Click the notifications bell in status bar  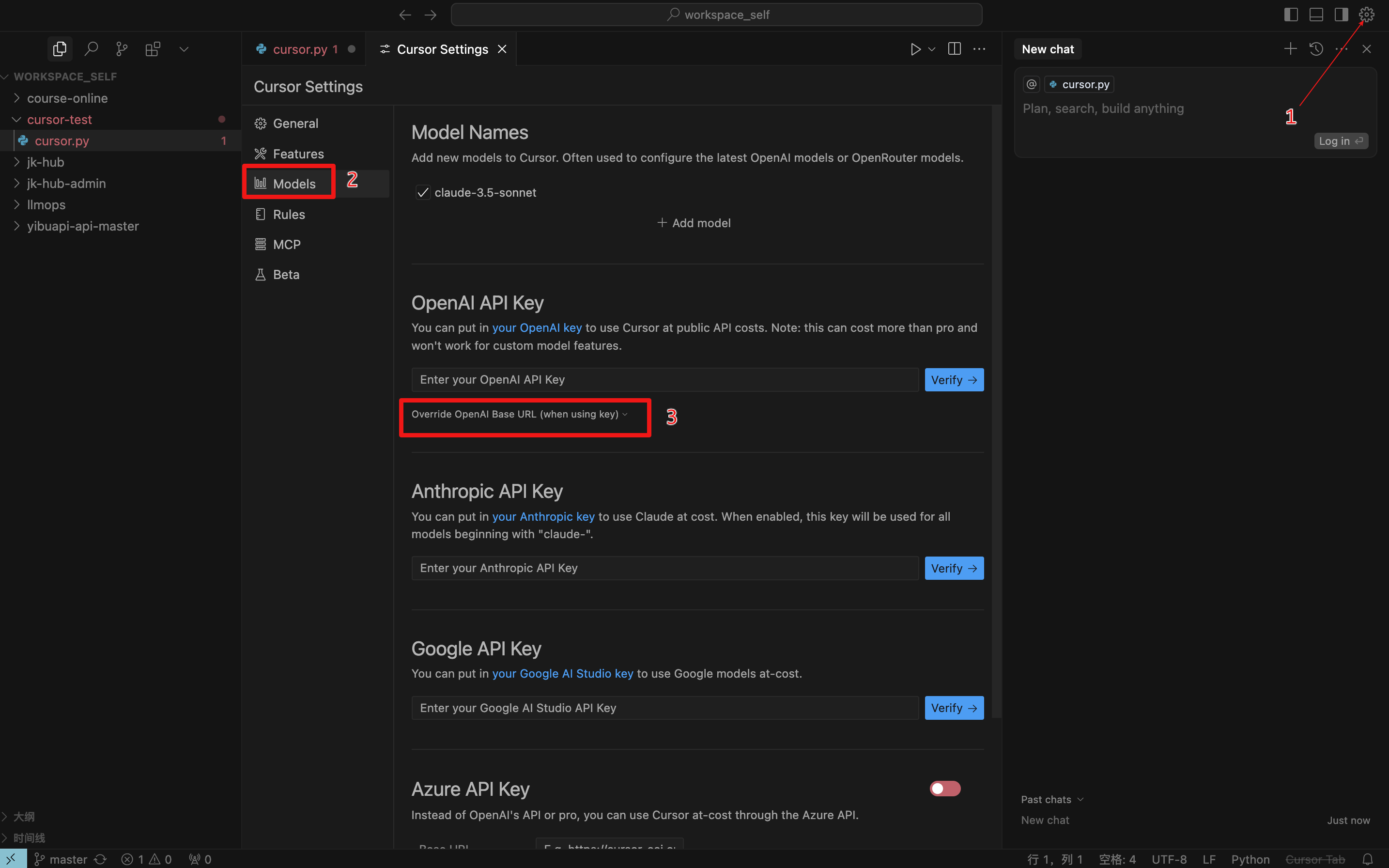pyautogui.click(x=1368, y=859)
